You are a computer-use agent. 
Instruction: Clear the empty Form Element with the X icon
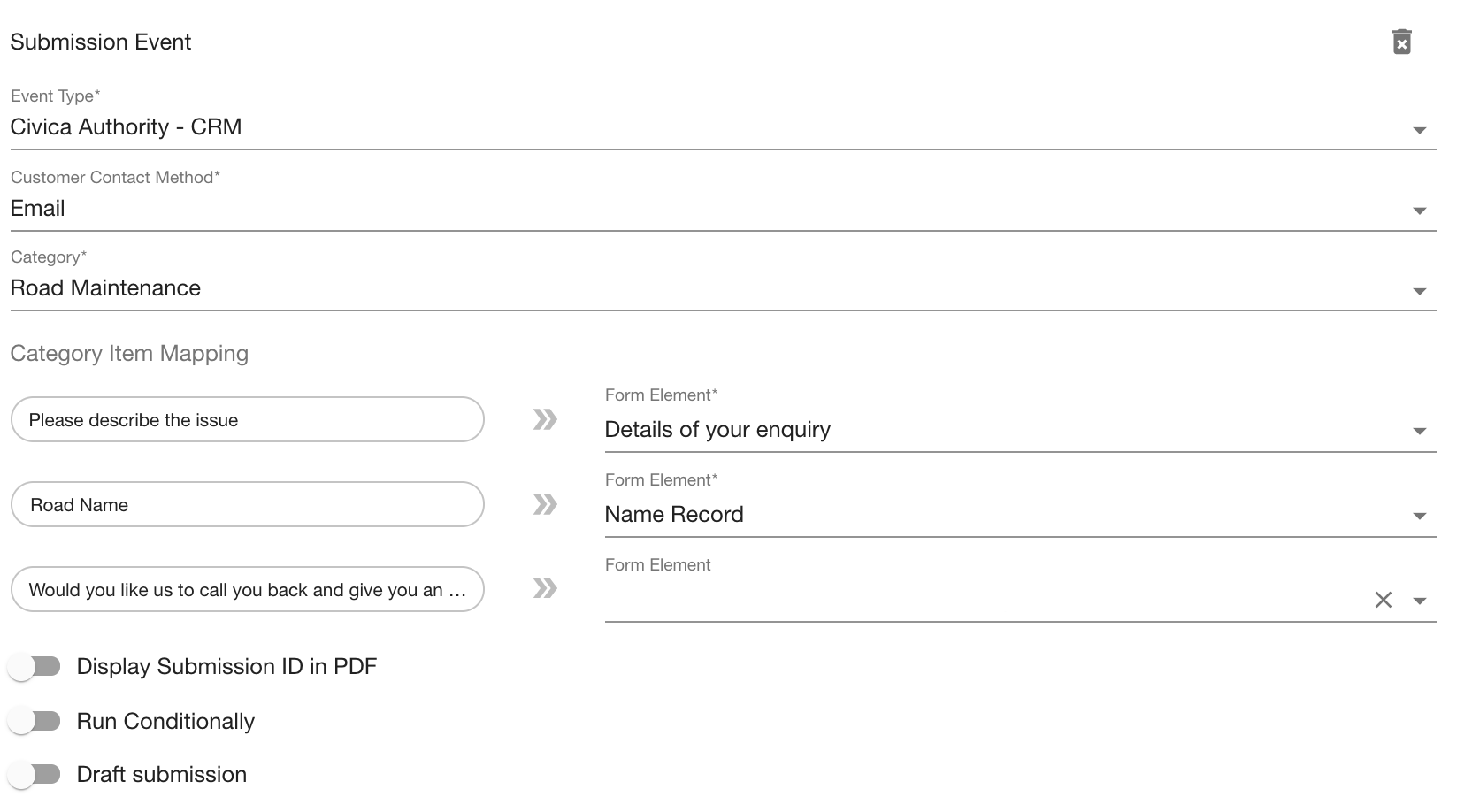click(x=1383, y=600)
